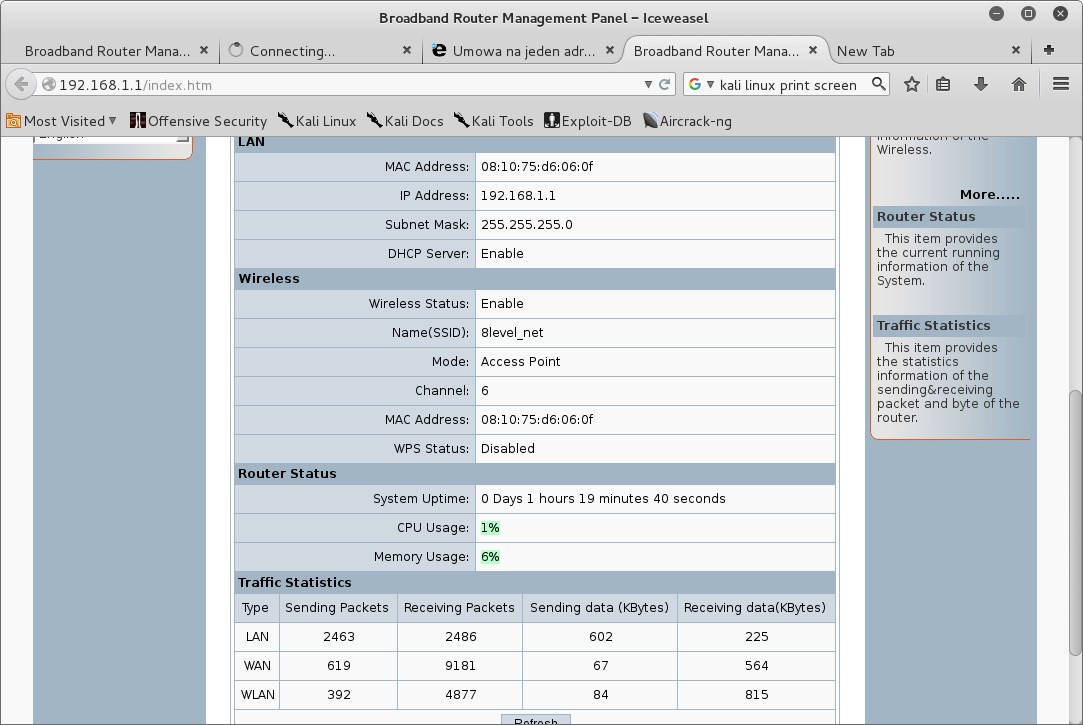Open a new tab with plus button

point(1048,50)
